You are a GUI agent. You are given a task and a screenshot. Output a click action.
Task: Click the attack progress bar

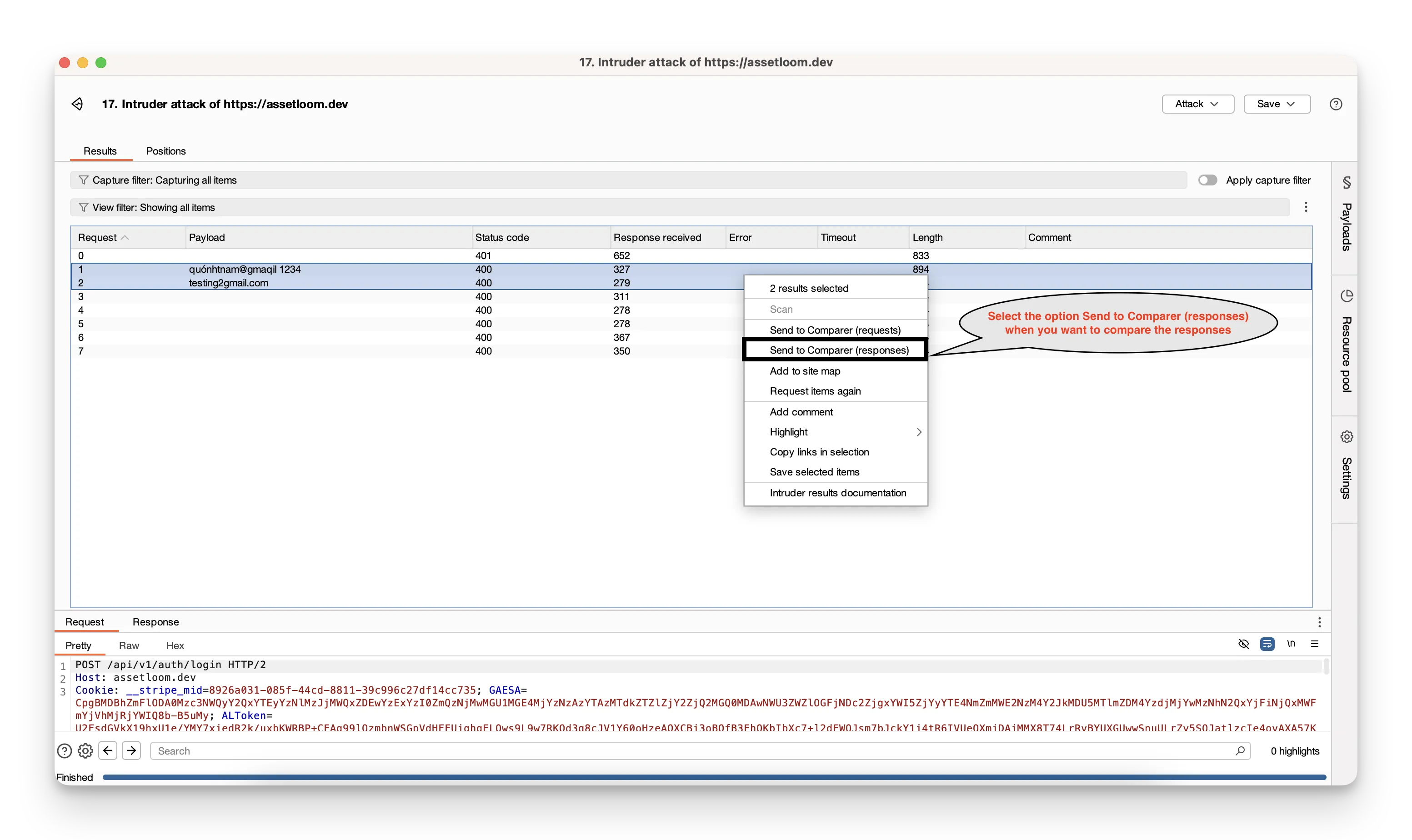714,778
